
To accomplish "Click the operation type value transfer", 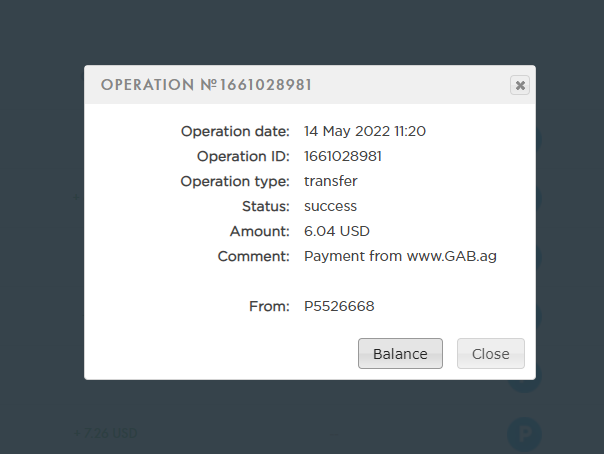I will pyautogui.click(x=331, y=181).
